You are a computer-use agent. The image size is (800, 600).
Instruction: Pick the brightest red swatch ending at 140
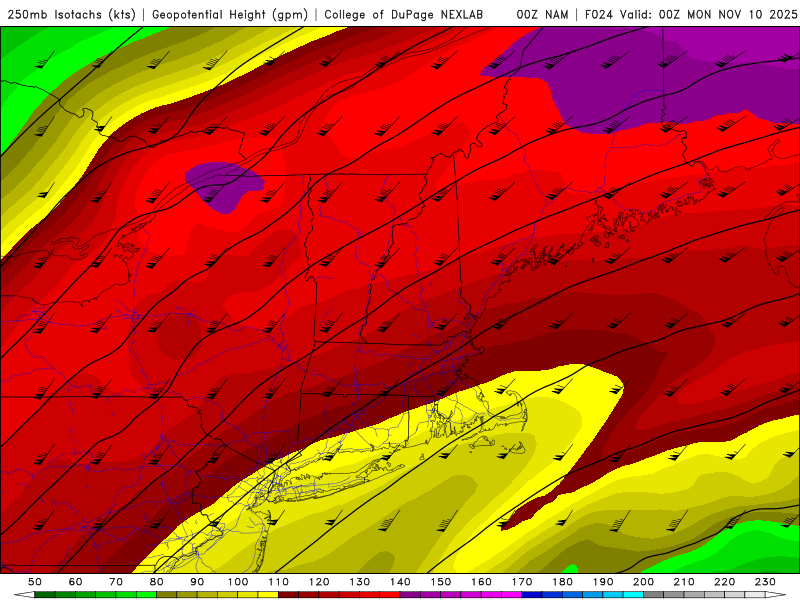click(390, 595)
